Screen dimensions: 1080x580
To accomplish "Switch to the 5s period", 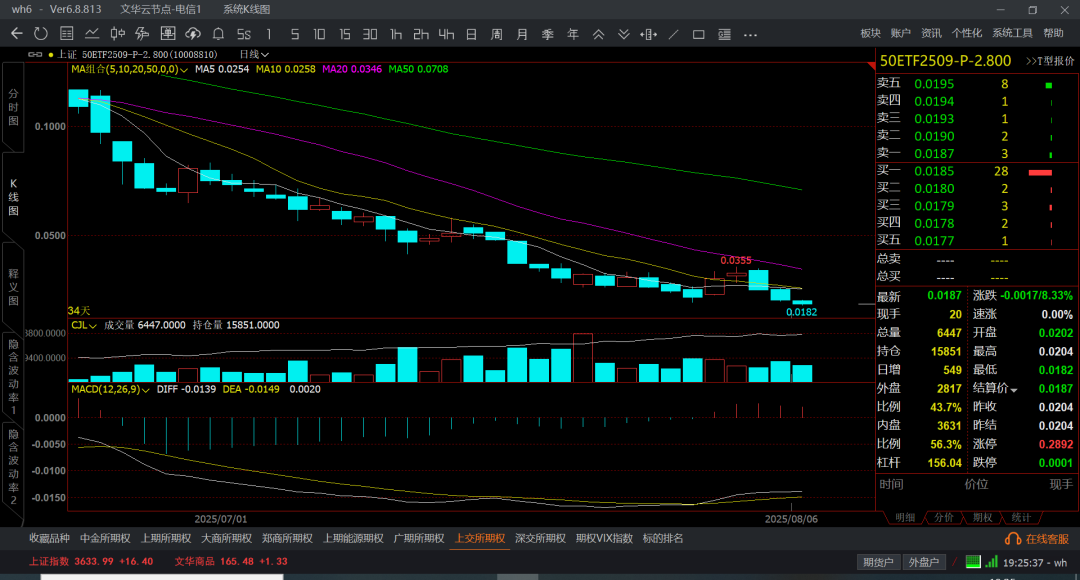I will [243, 34].
